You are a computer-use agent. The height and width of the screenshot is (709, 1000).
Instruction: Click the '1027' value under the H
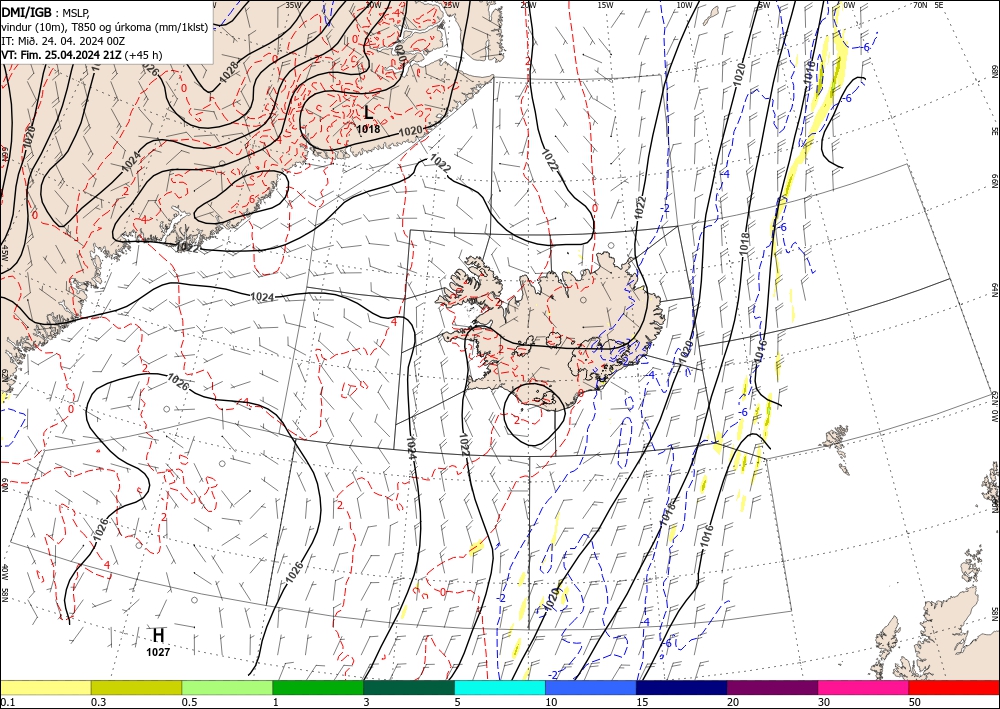pos(158,652)
